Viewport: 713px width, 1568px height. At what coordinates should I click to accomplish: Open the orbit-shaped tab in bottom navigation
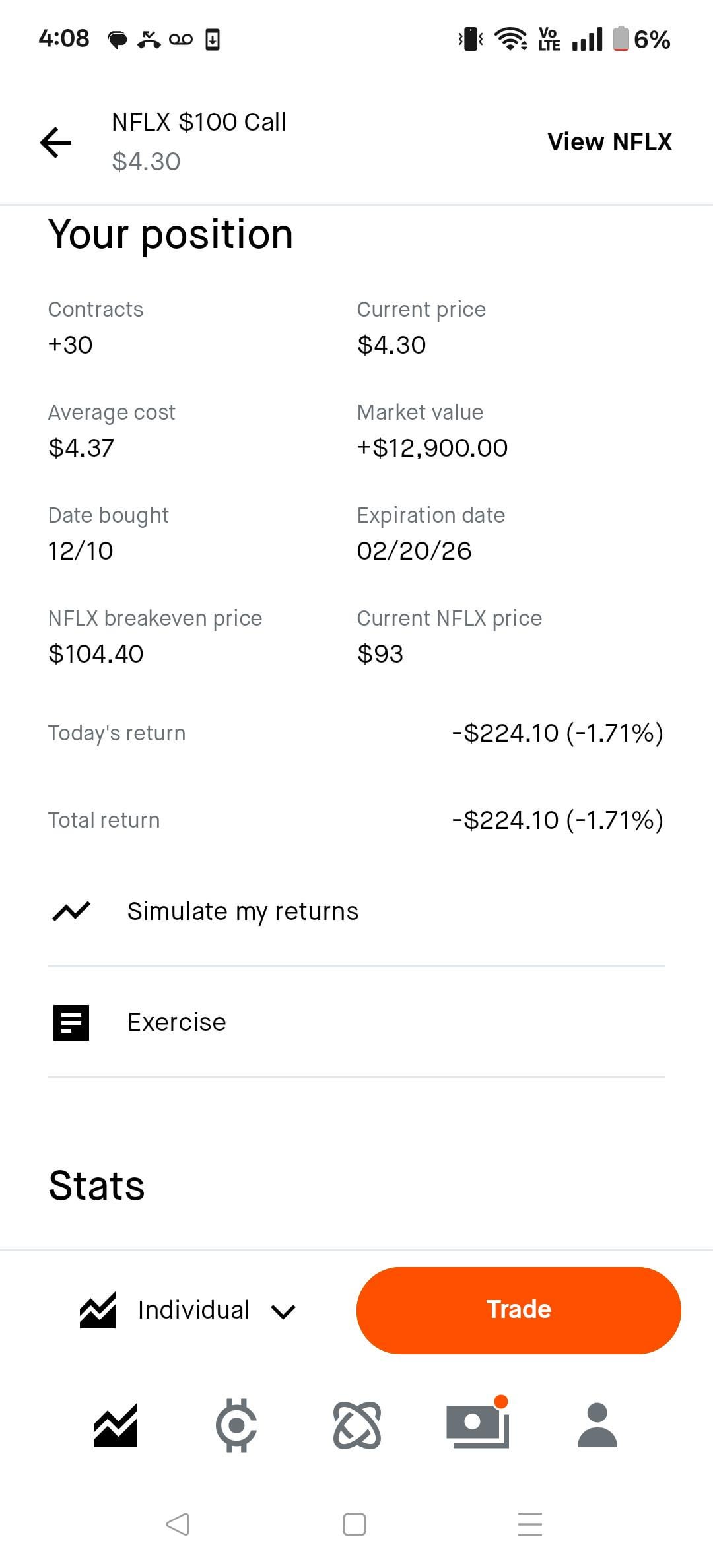tap(357, 1425)
